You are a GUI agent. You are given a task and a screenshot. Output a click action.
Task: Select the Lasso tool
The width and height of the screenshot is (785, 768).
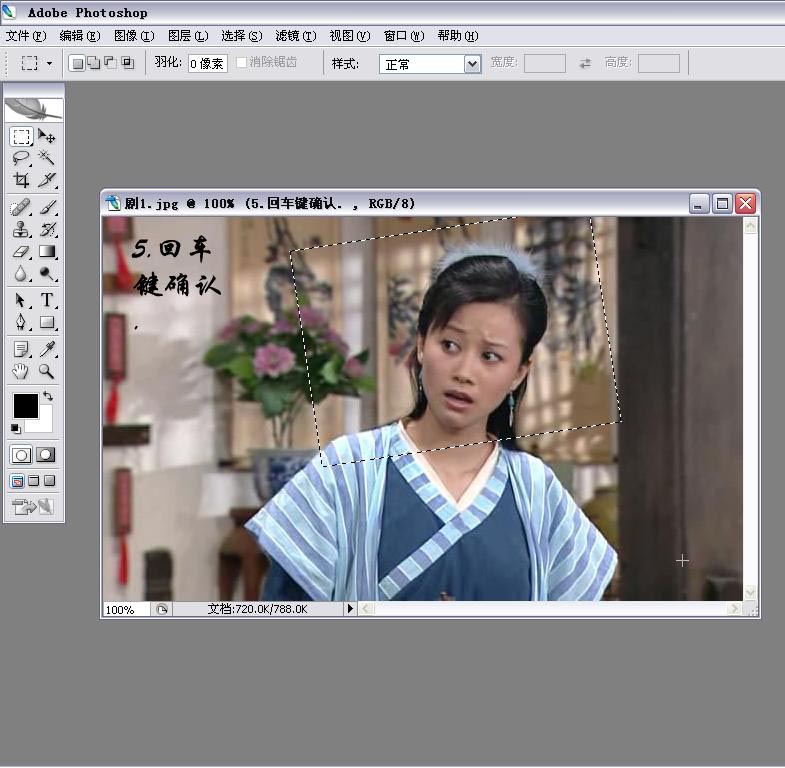21,158
